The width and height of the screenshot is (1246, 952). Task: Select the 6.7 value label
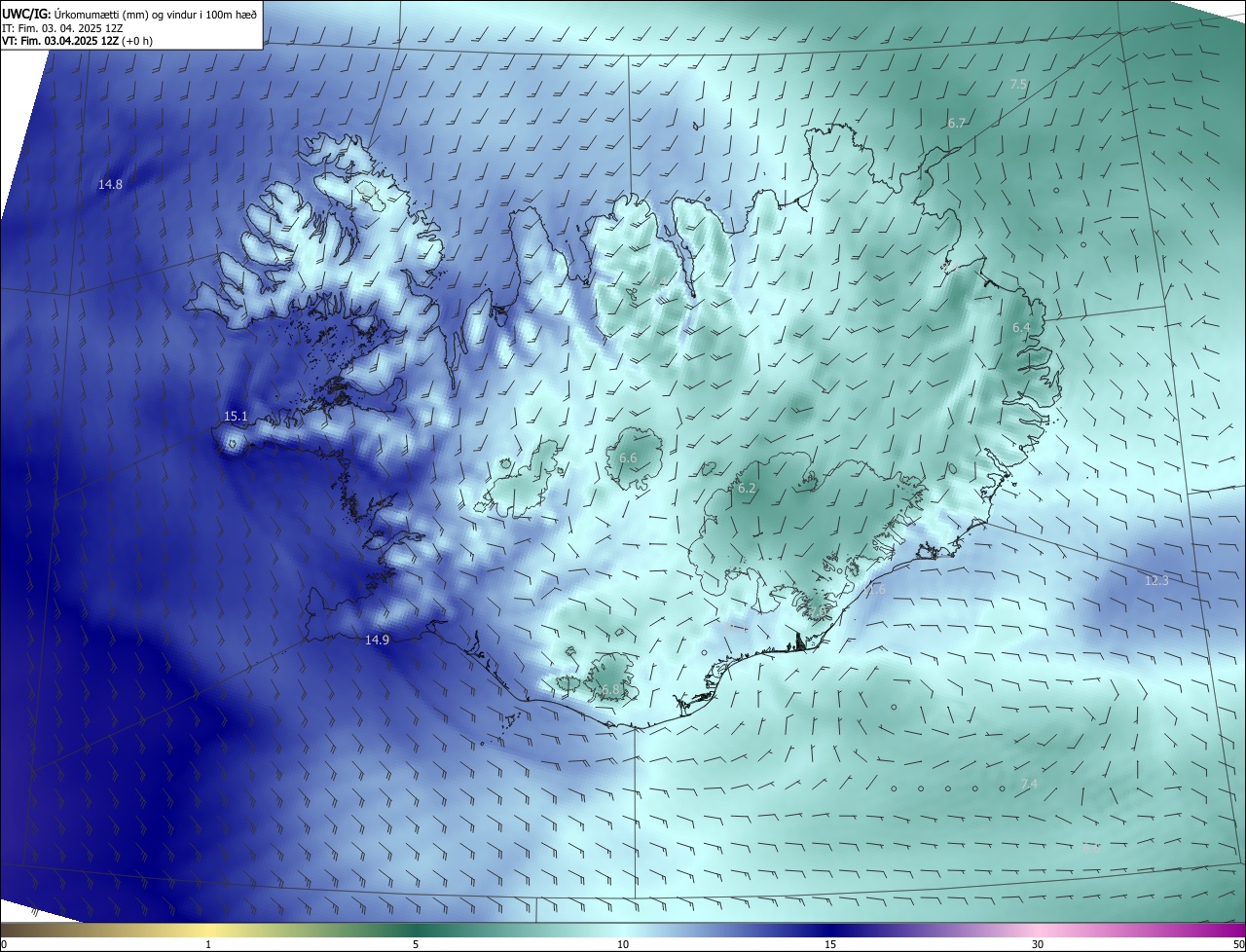[957, 124]
